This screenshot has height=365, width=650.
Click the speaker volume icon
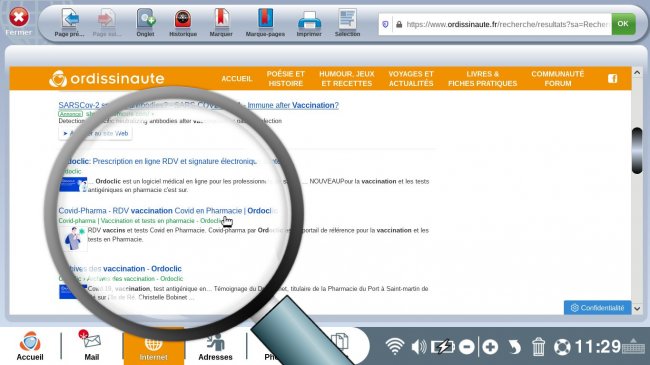point(419,347)
